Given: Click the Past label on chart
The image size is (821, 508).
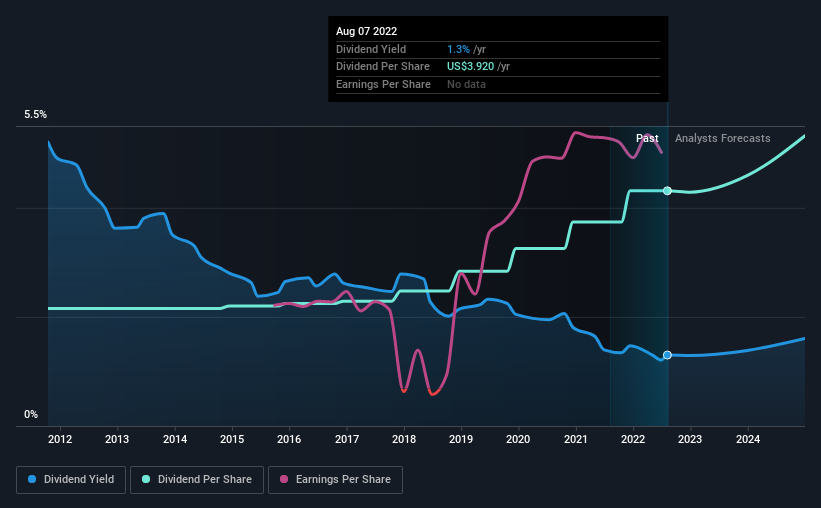Looking at the screenshot, I should click(x=647, y=138).
